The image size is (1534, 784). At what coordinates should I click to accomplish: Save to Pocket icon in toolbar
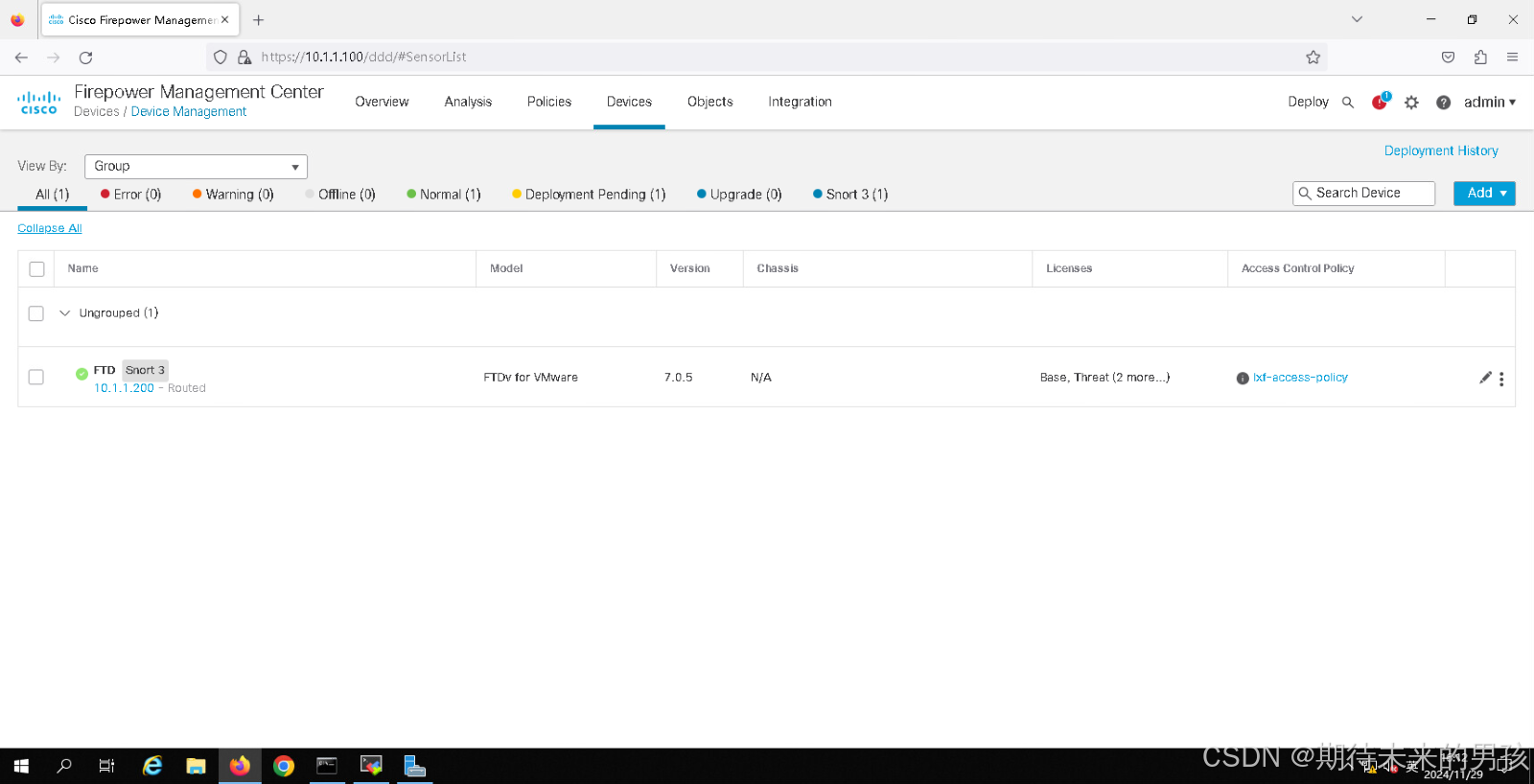click(x=1448, y=58)
